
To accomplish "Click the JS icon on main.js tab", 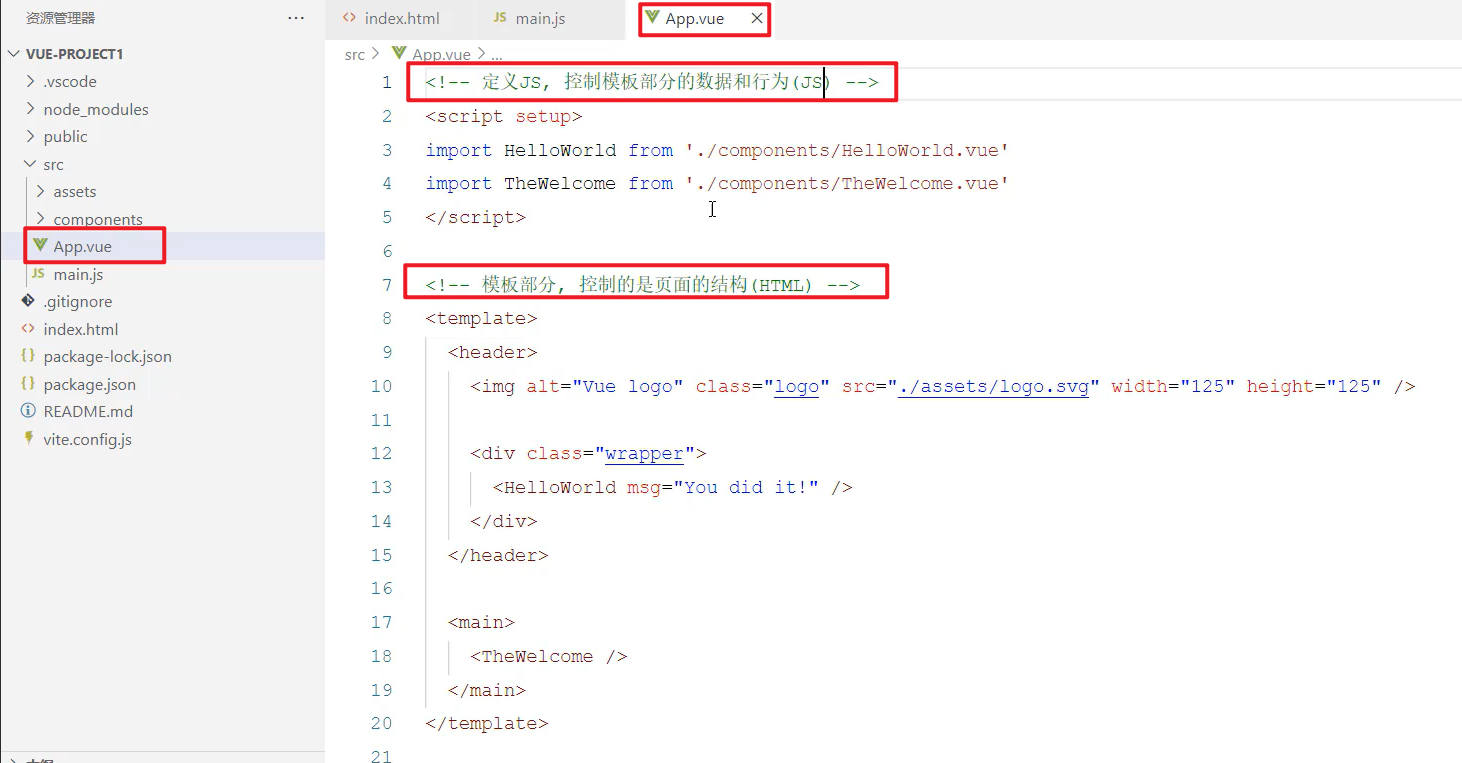I will point(499,18).
